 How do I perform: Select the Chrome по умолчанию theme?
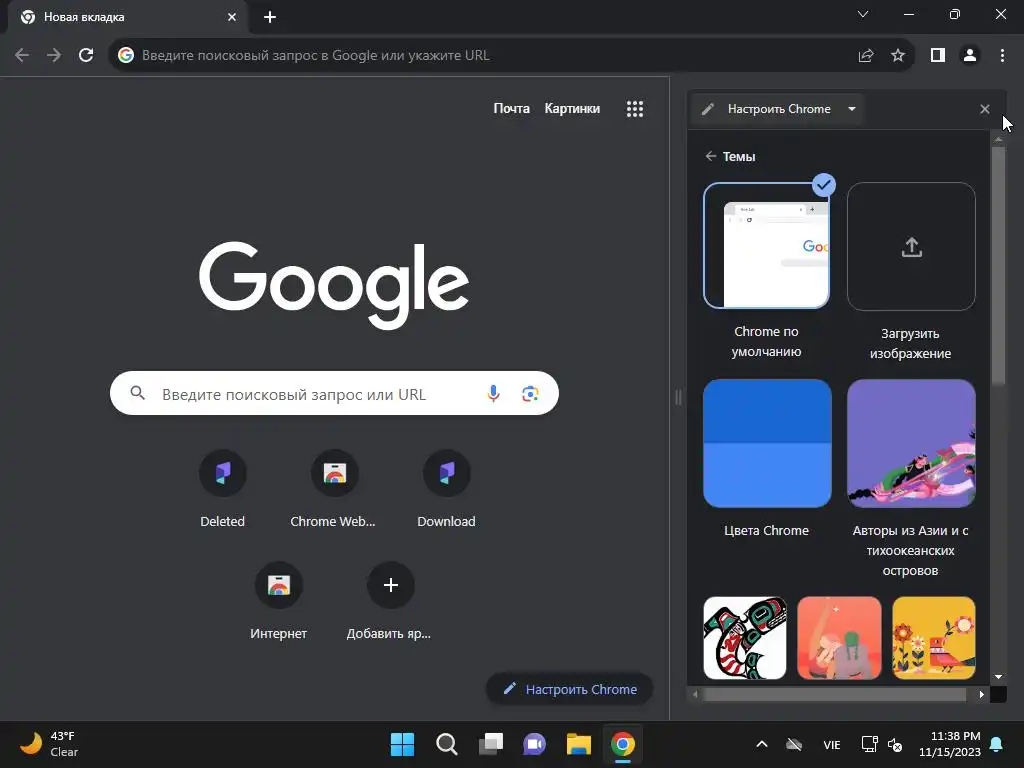pos(767,246)
